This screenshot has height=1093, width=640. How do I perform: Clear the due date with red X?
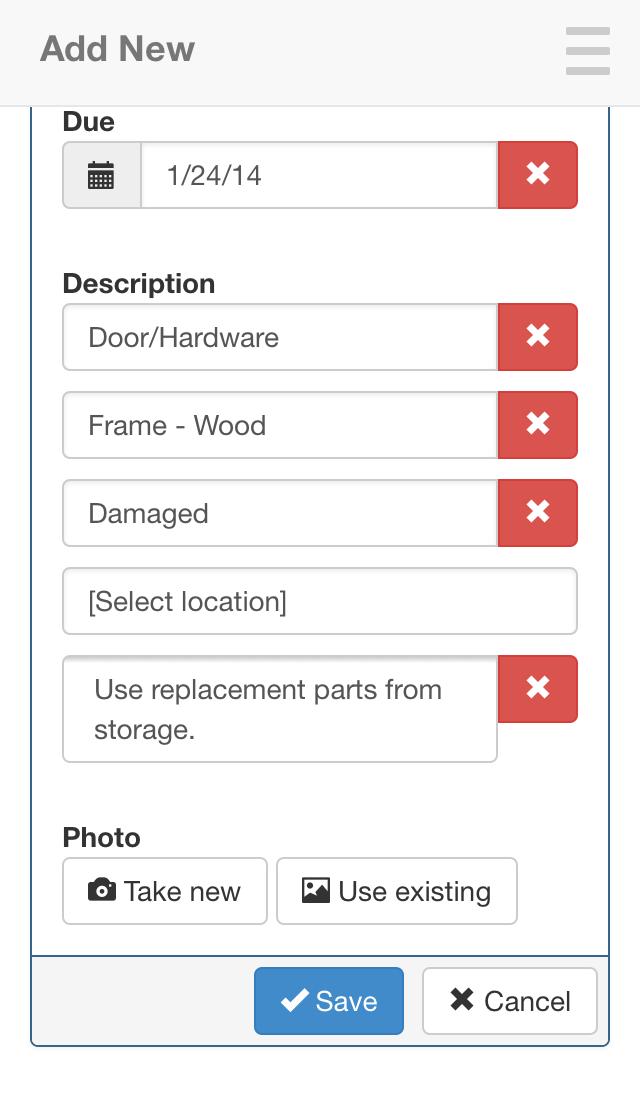coord(538,175)
